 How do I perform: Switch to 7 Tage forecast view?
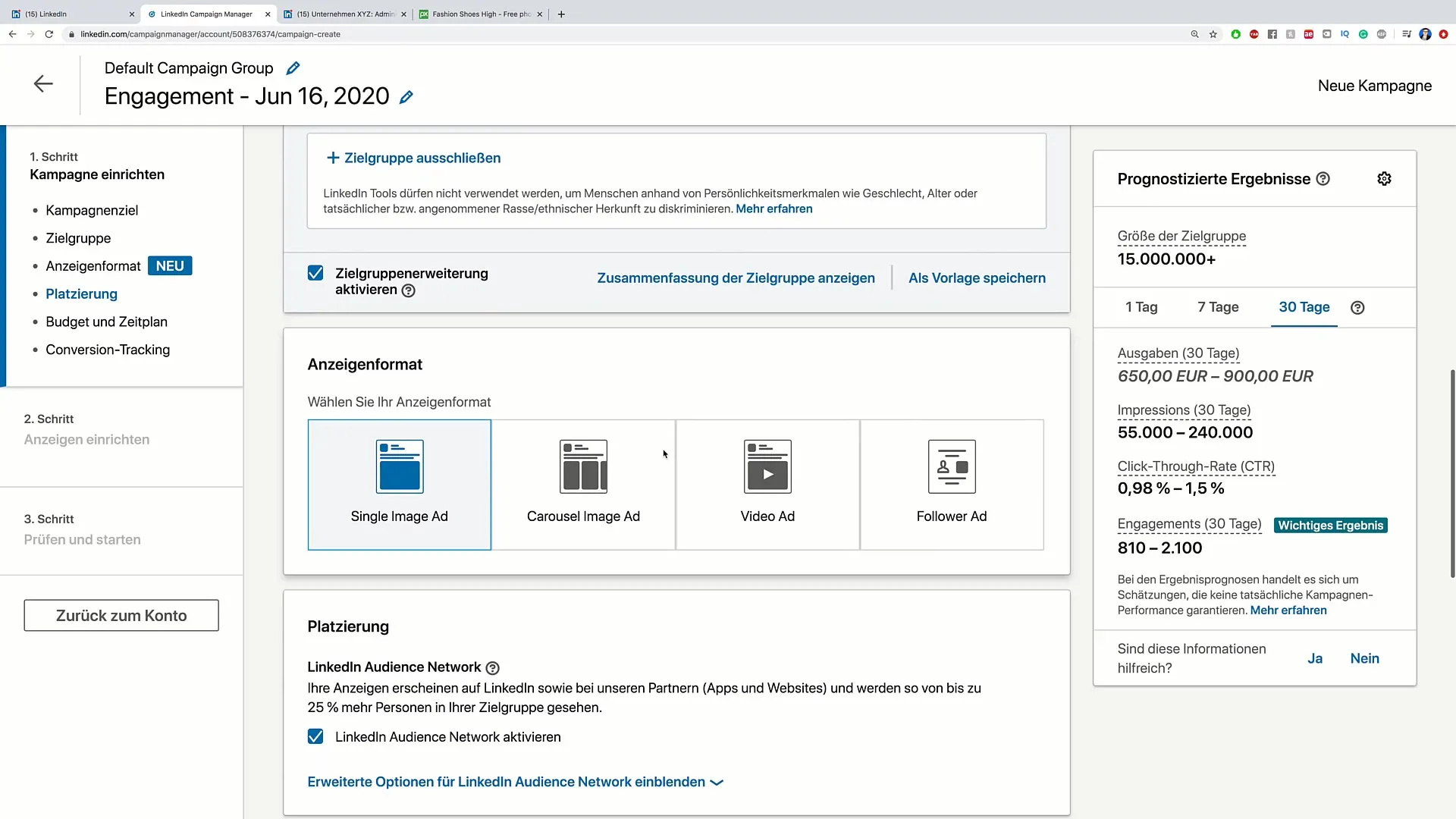click(x=1218, y=307)
